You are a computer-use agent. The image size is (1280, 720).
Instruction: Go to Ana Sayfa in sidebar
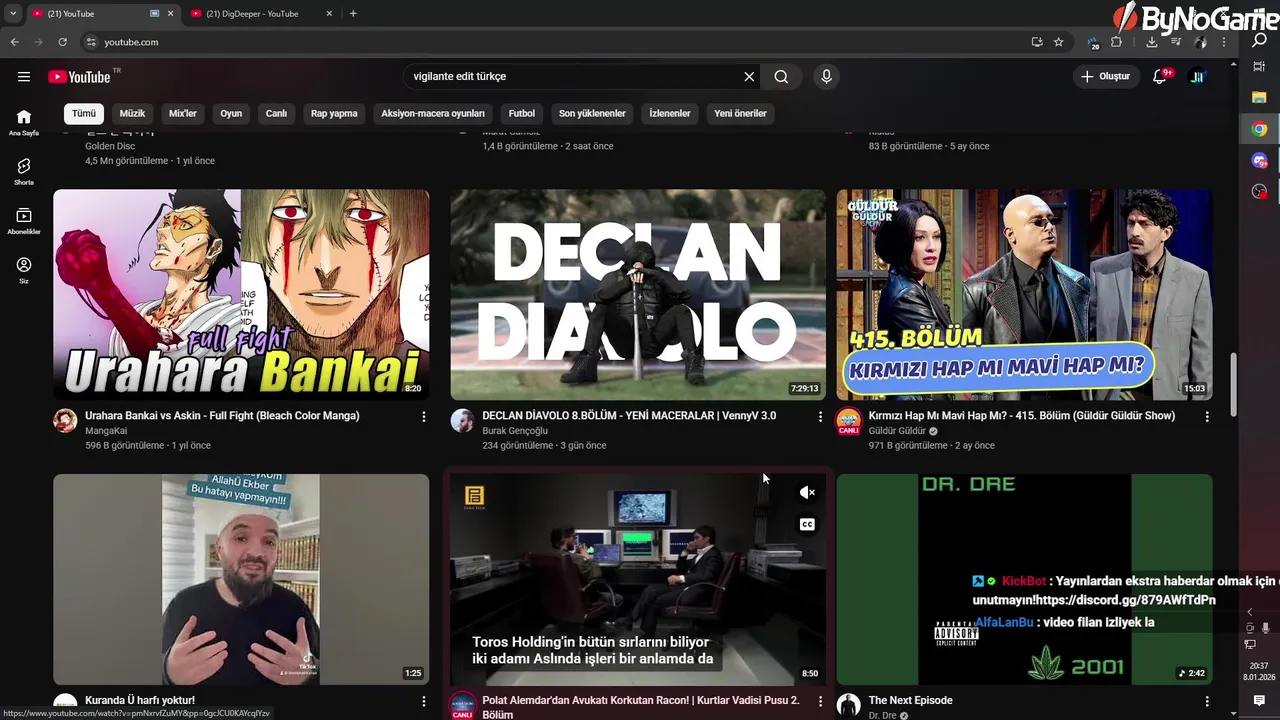tap(24, 122)
